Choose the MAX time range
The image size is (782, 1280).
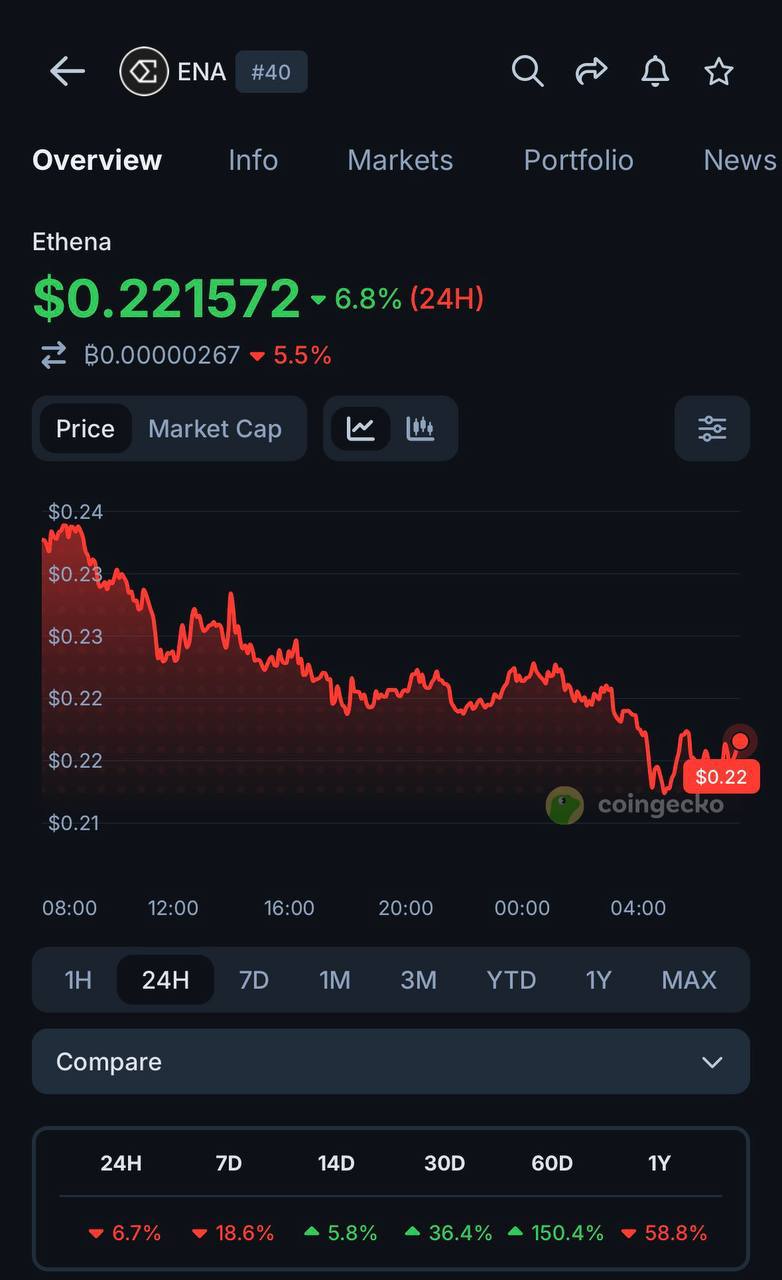point(689,980)
